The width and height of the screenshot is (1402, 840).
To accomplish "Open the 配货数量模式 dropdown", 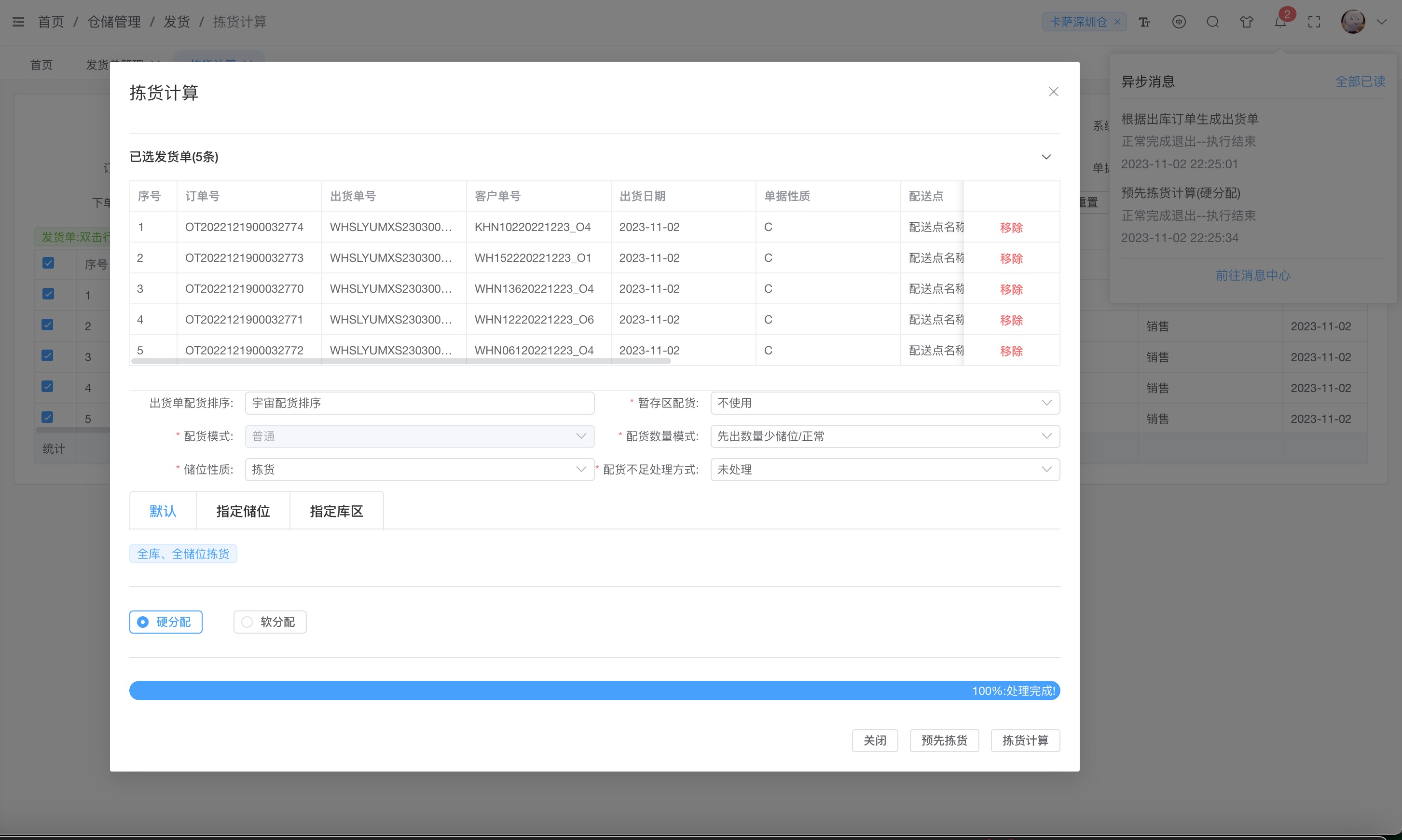I will pos(884,436).
